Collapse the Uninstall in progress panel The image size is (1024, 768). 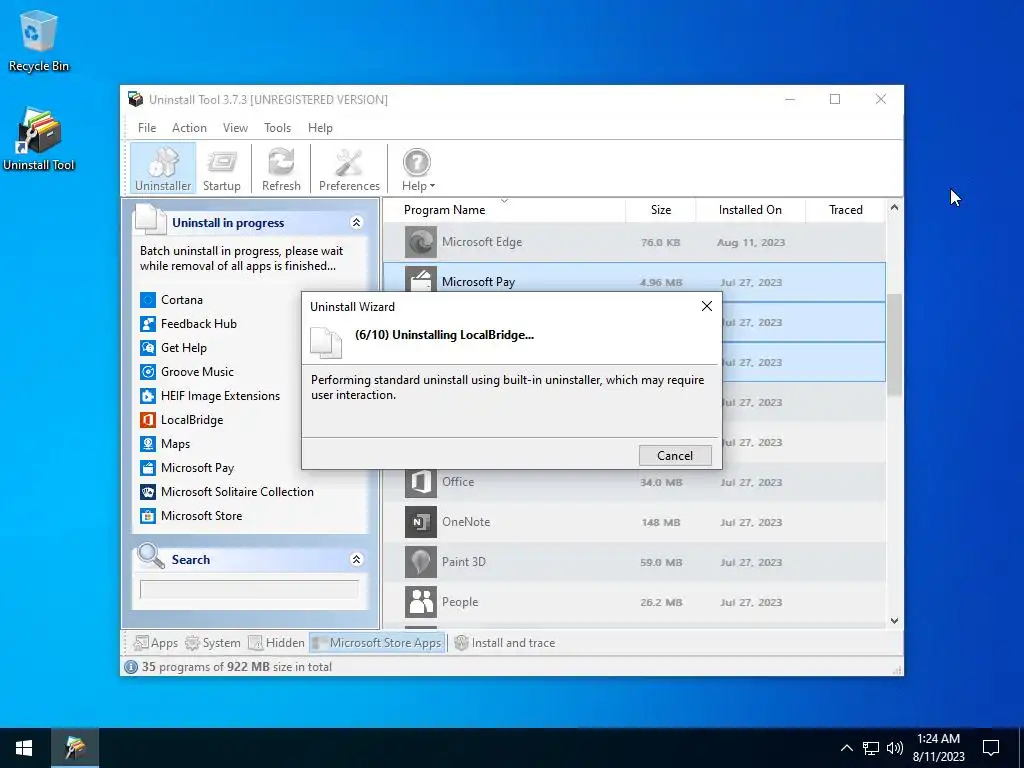point(357,223)
